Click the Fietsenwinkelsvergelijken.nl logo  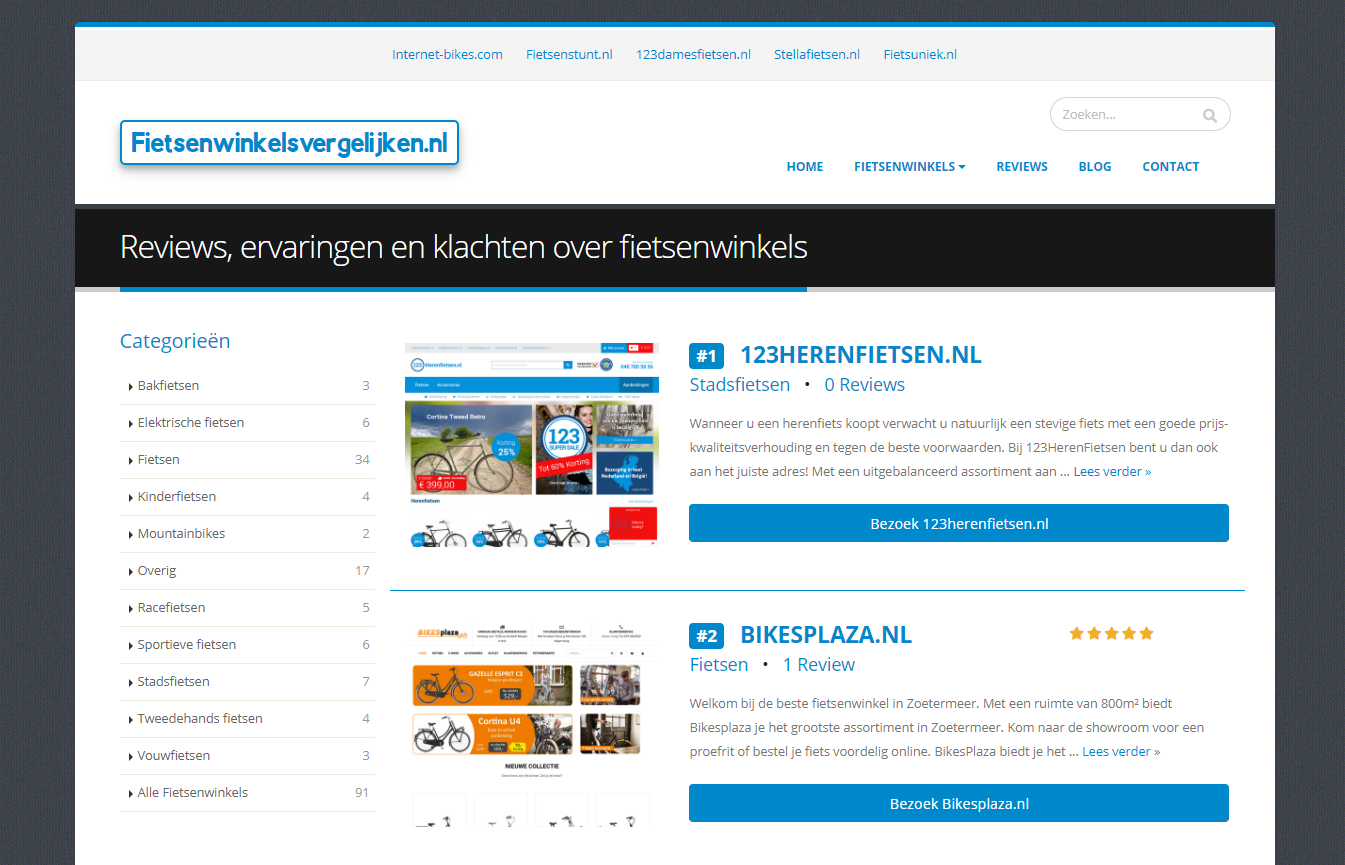[289, 143]
